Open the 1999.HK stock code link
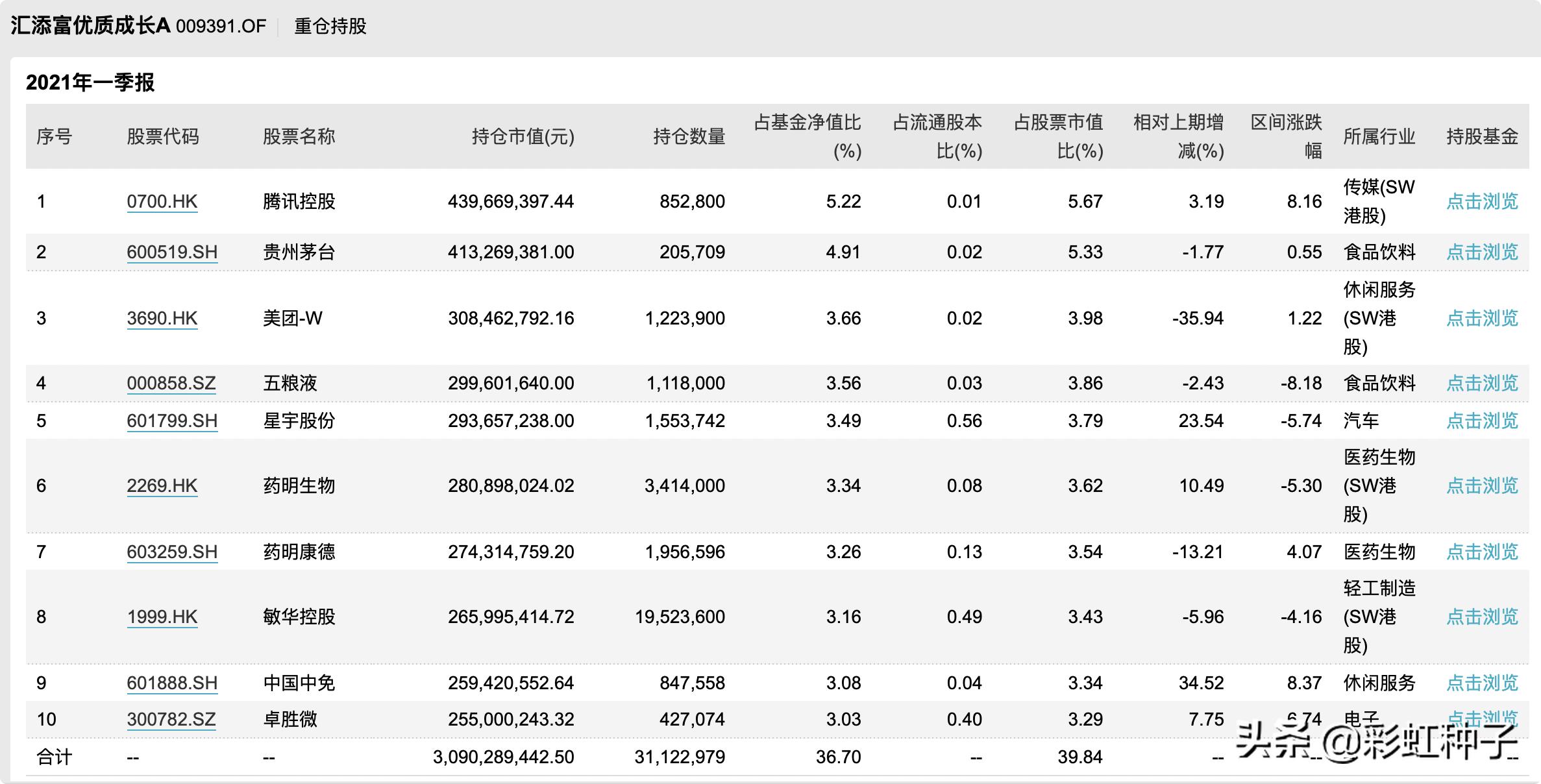 pyautogui.click(x=162, y=617)
